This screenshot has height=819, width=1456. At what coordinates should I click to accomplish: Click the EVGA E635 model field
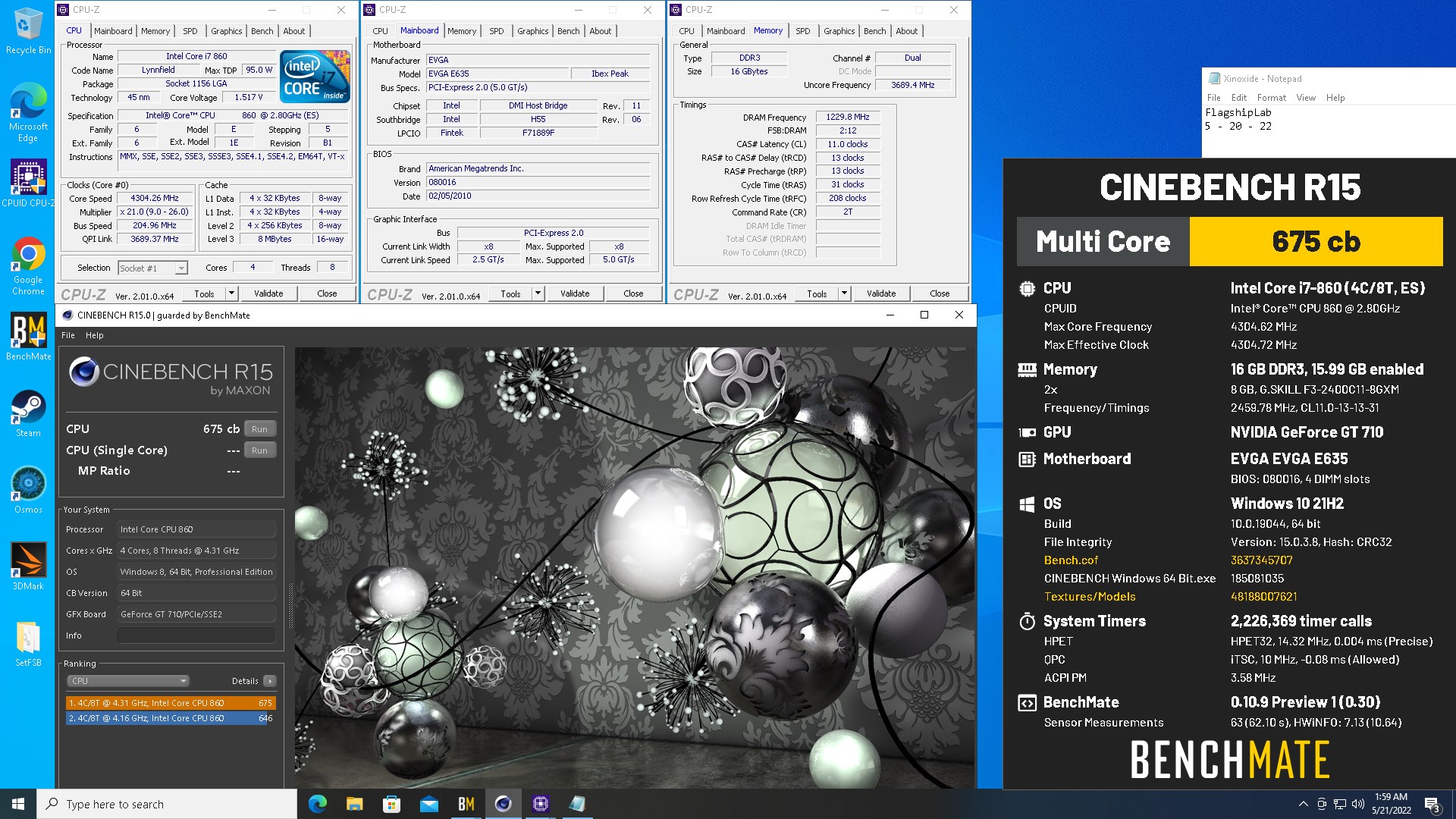[497, 74]
